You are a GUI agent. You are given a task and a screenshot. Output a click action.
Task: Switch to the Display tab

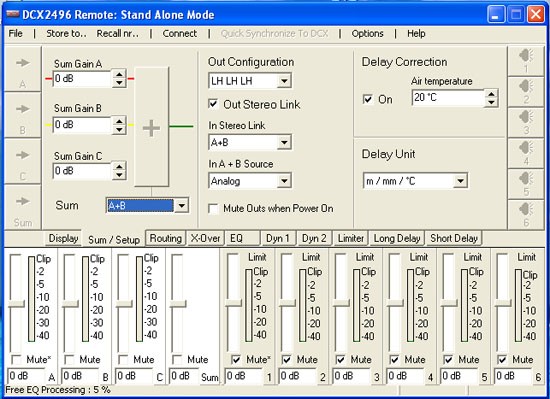coord(63,238)
